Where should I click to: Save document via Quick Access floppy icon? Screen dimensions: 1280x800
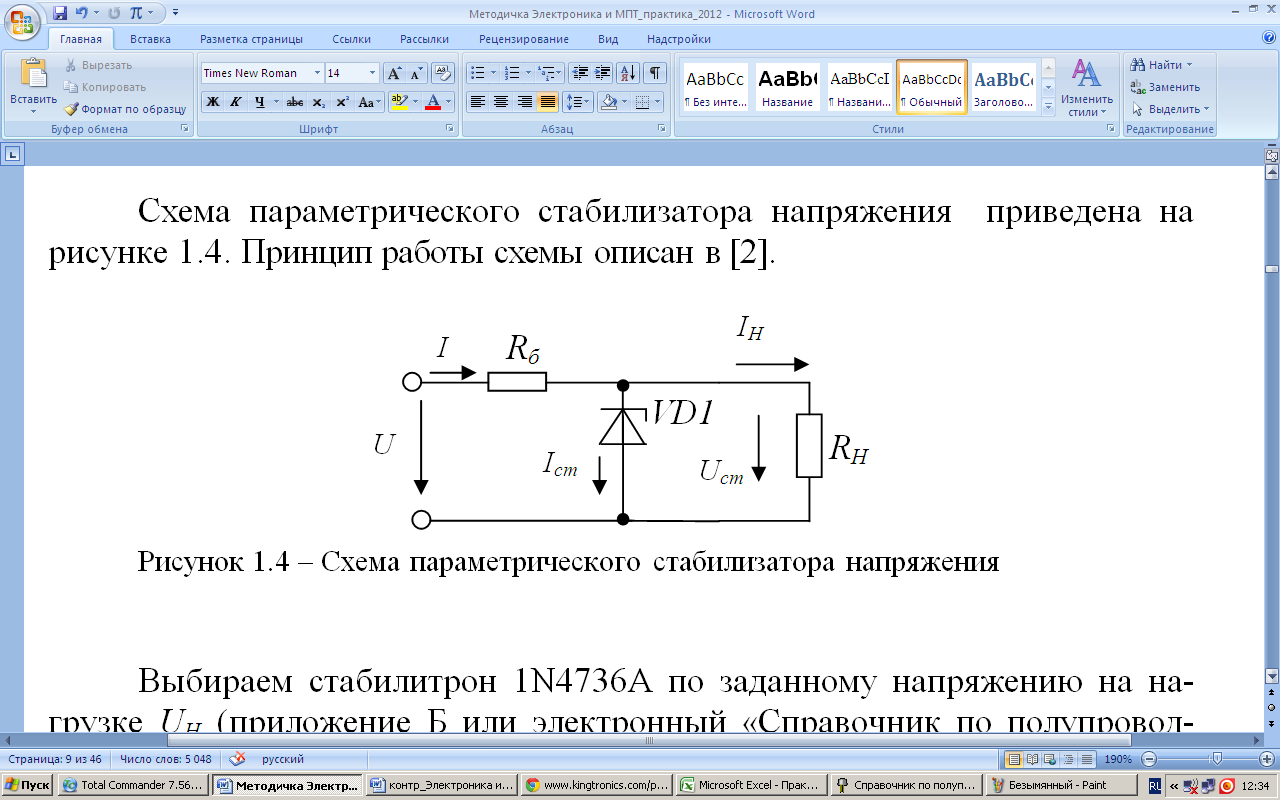[x=60, y=14]
